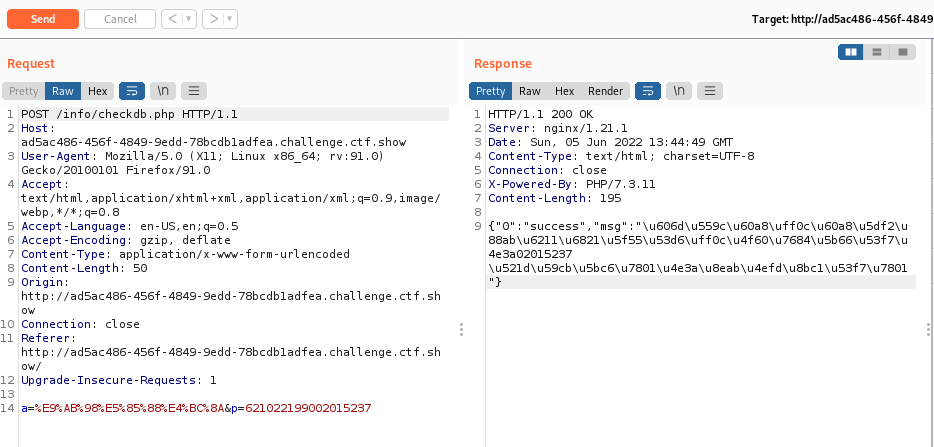Open the Request panel hamburger menu
Viewport: 934px width, 447px height.
[194, 91]
